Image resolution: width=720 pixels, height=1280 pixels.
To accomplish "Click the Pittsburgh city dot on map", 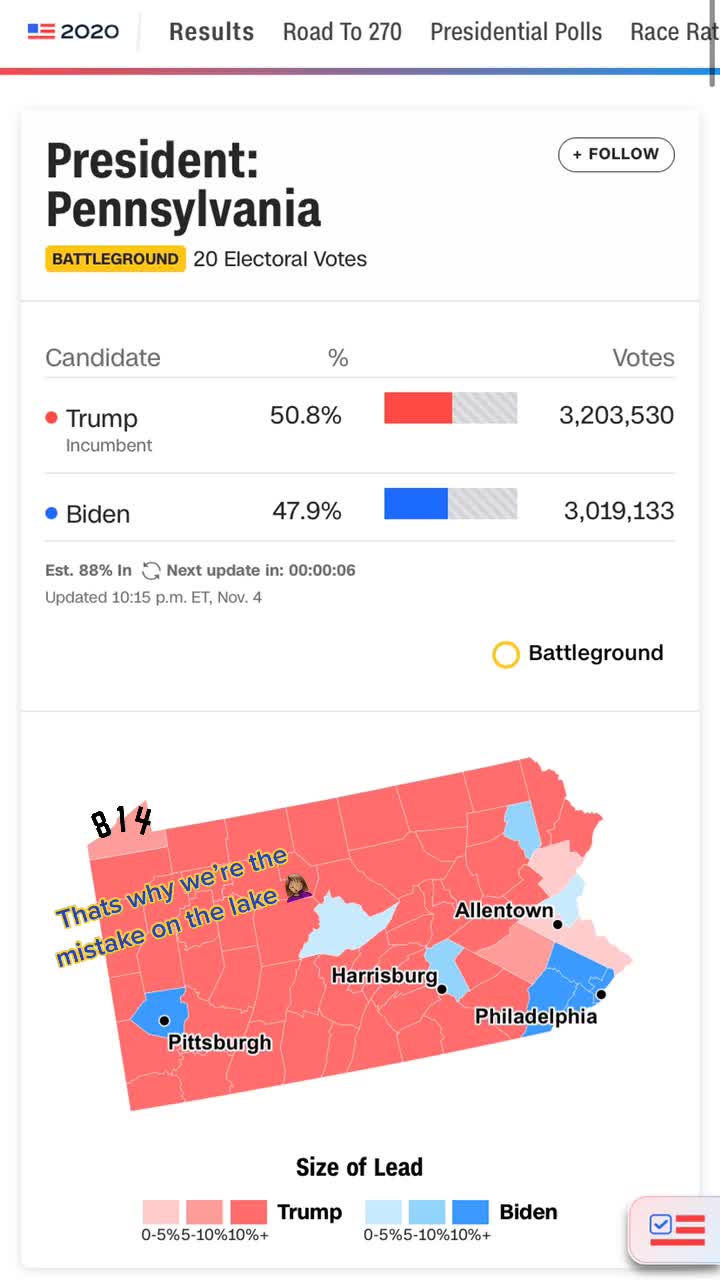I will pyautogui.click(x=164, y=1020).
